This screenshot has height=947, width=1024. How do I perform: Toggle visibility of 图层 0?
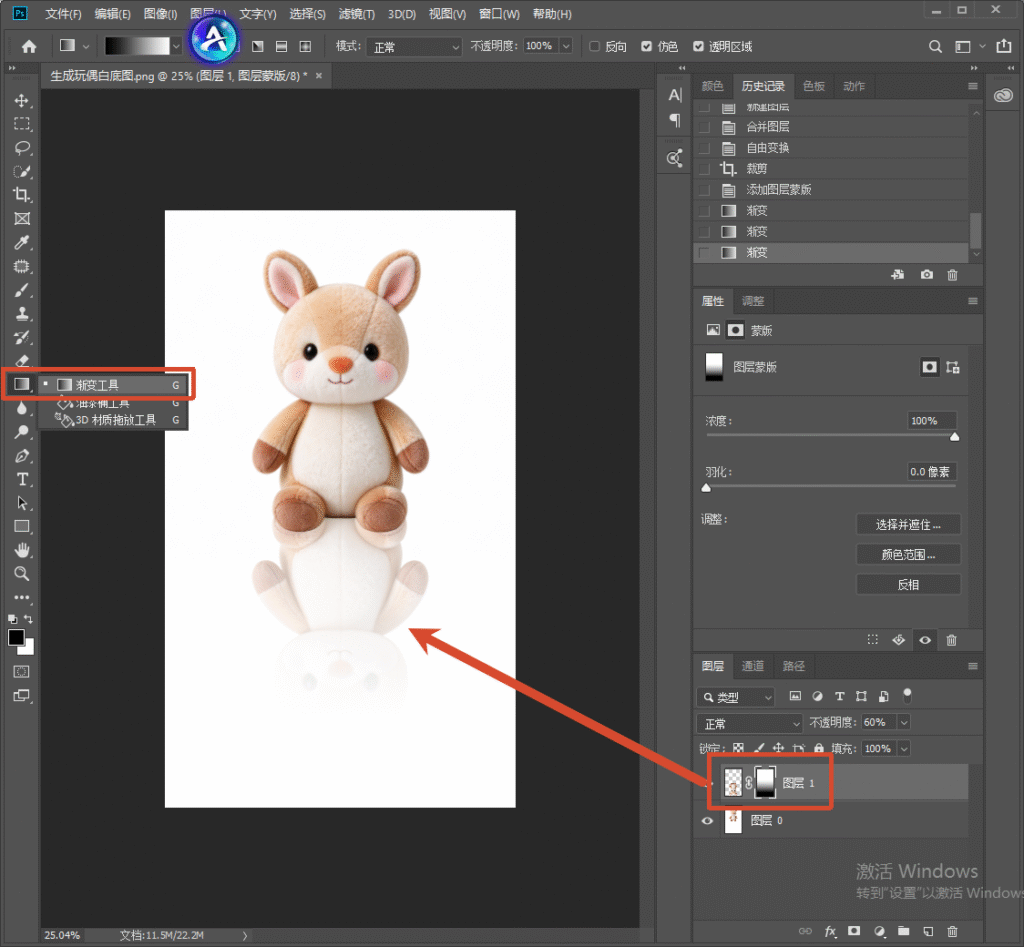coord(707,821)
